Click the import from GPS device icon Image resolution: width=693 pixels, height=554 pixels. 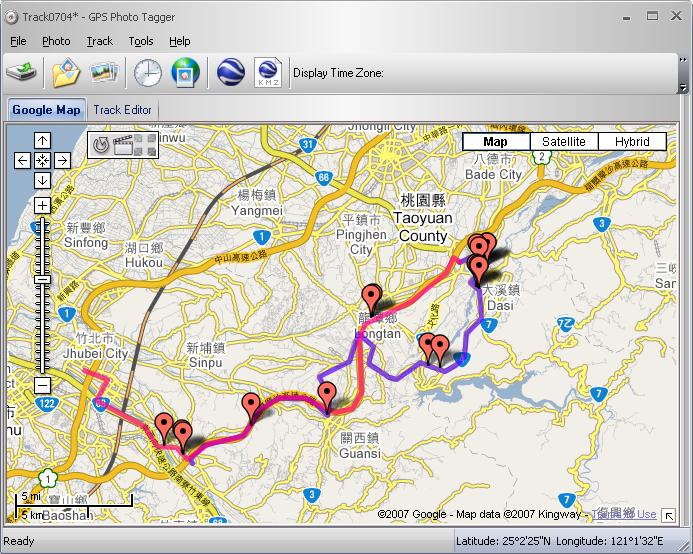point(22,73)
